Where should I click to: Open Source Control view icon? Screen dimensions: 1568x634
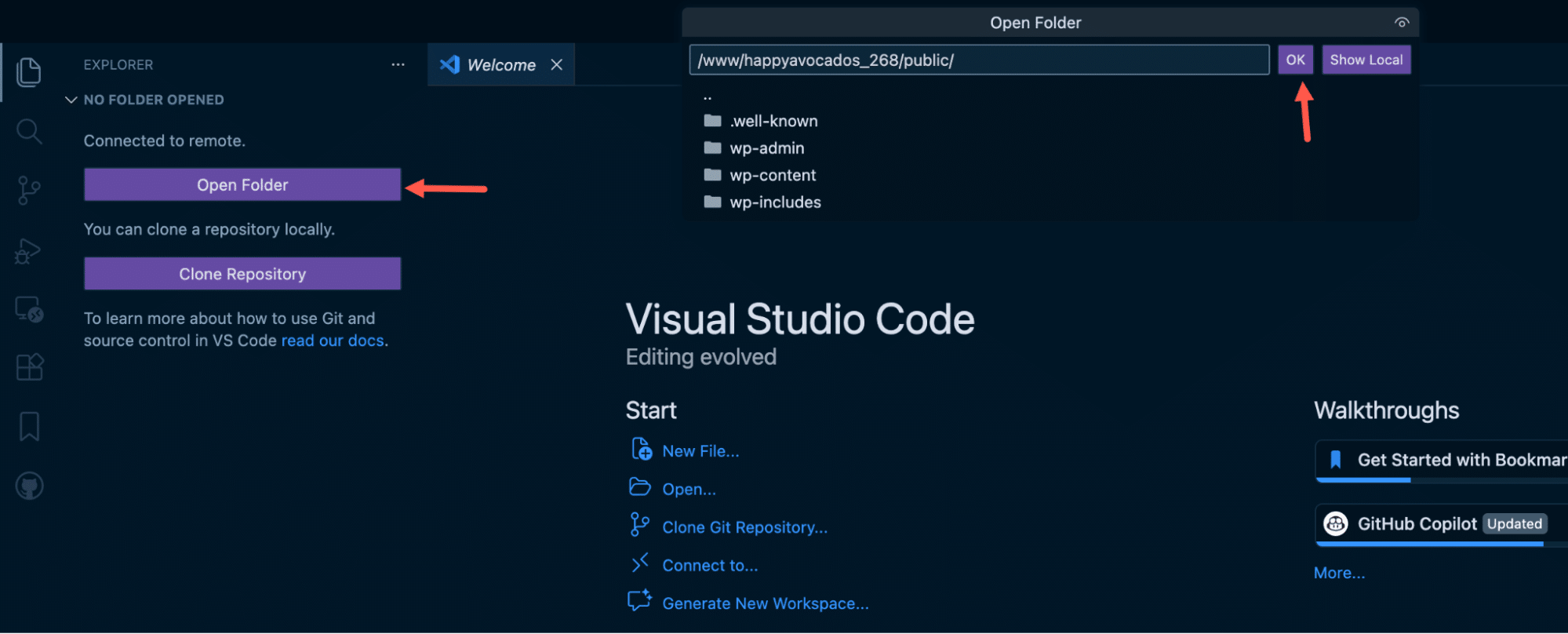29,191
